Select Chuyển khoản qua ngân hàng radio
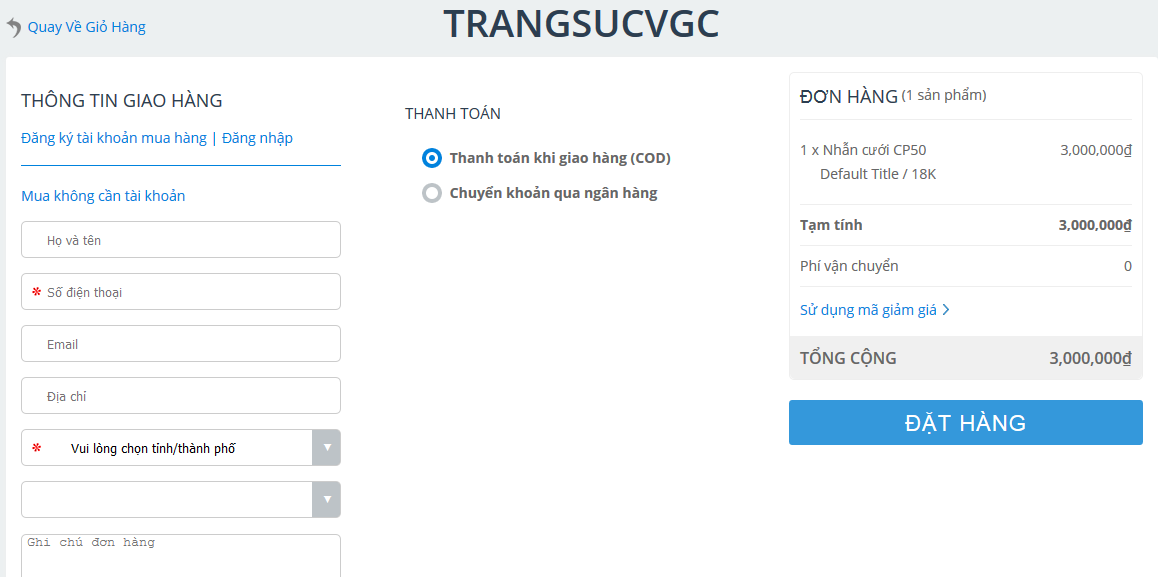 [432, 193]
